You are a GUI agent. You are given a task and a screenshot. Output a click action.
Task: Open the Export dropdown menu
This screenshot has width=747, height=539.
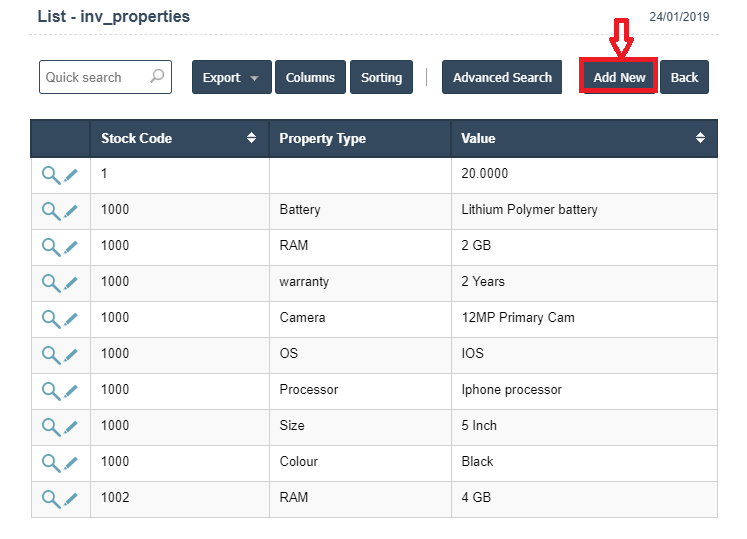[x=231, y=78]
